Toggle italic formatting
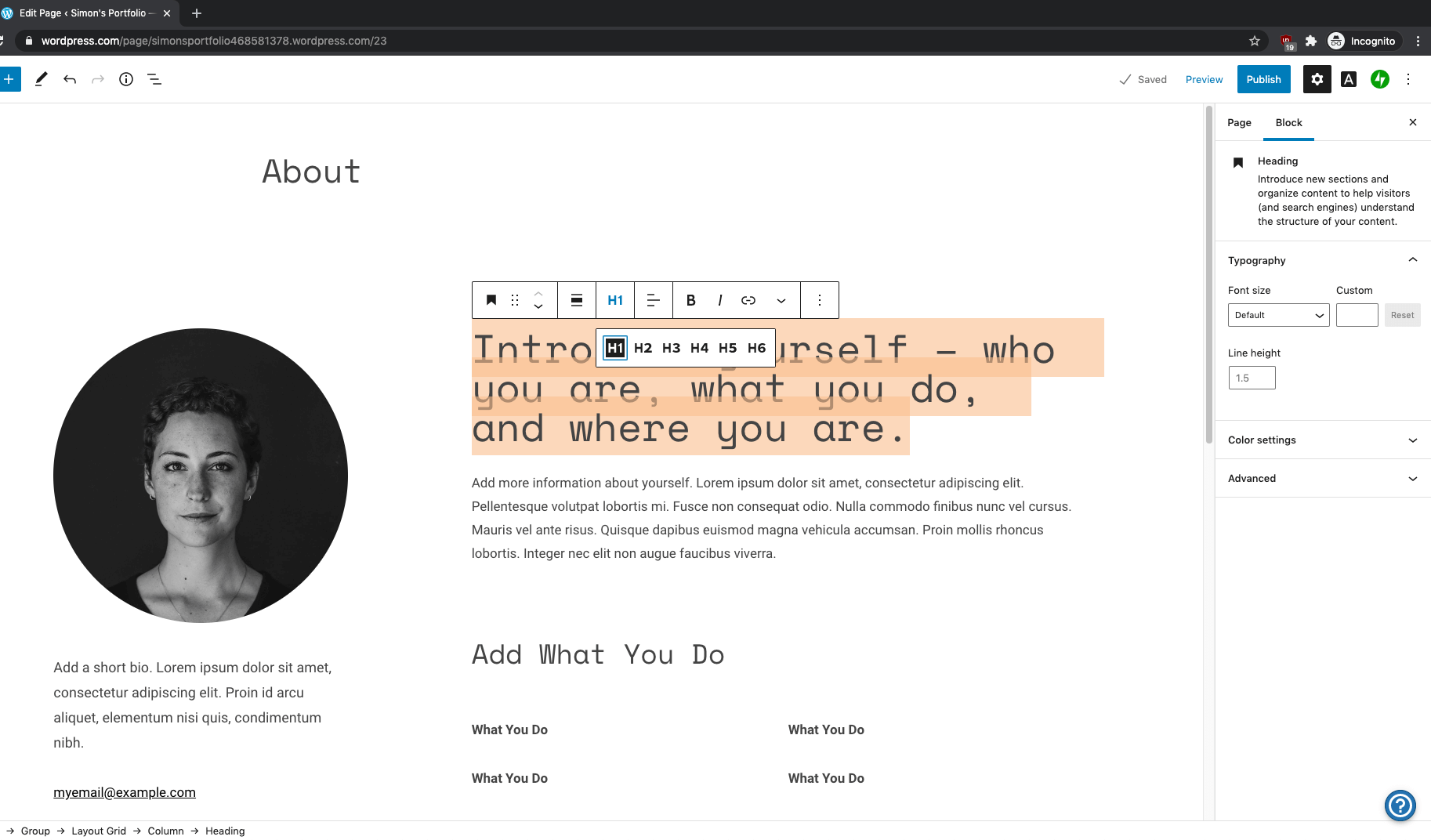Screen dimensions: 1431x840 [719, 300]
